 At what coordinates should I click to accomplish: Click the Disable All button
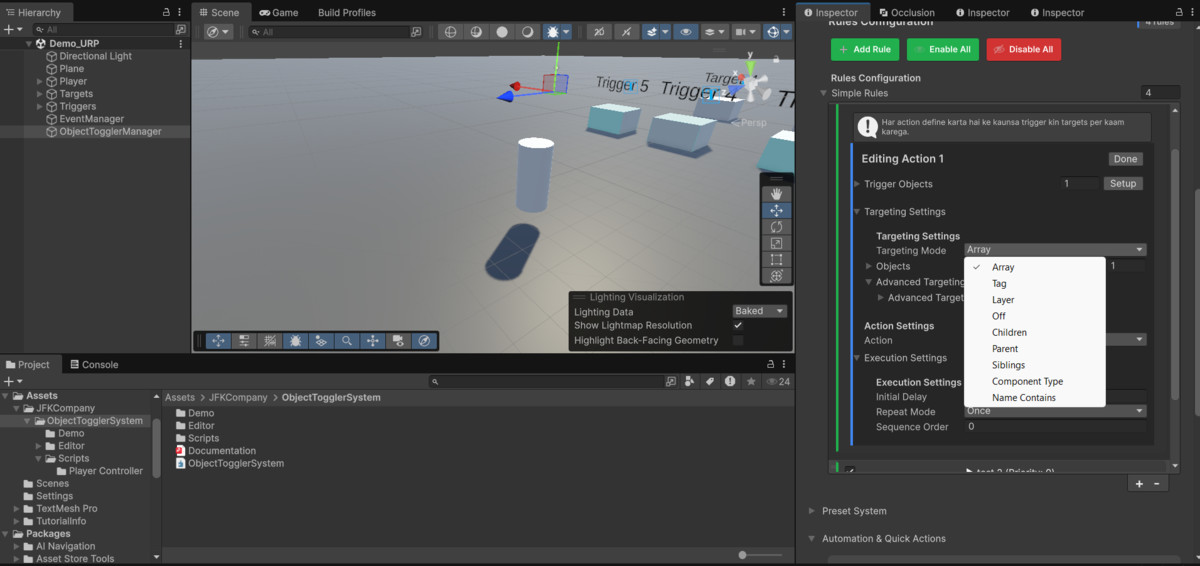1023,49
